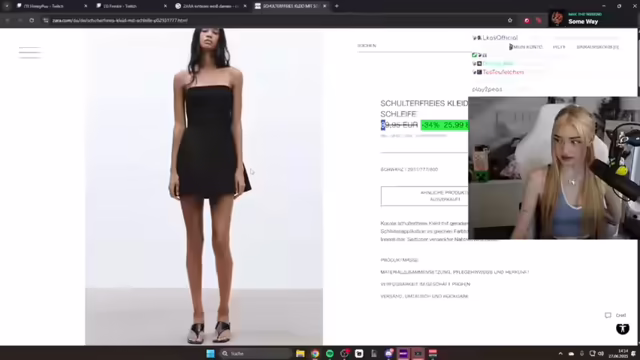Open the Zara hamburger menu
Screen dimensions: 640x360
point(29,53)
